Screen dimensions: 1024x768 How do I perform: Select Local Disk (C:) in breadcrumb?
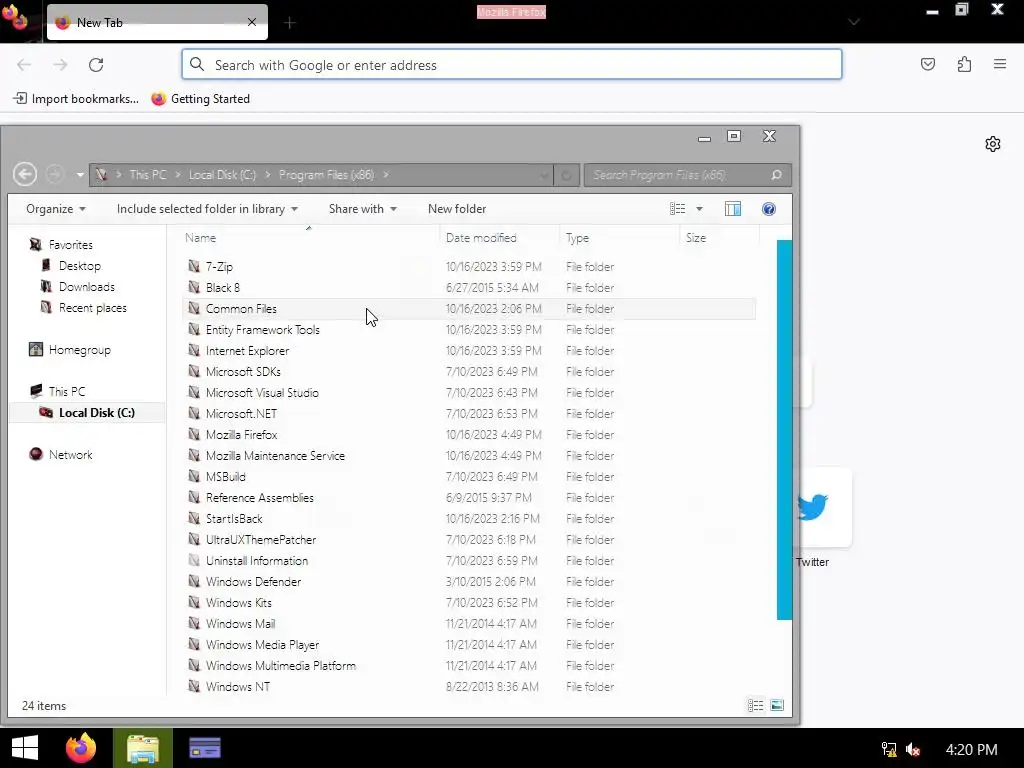pos(222,175)
